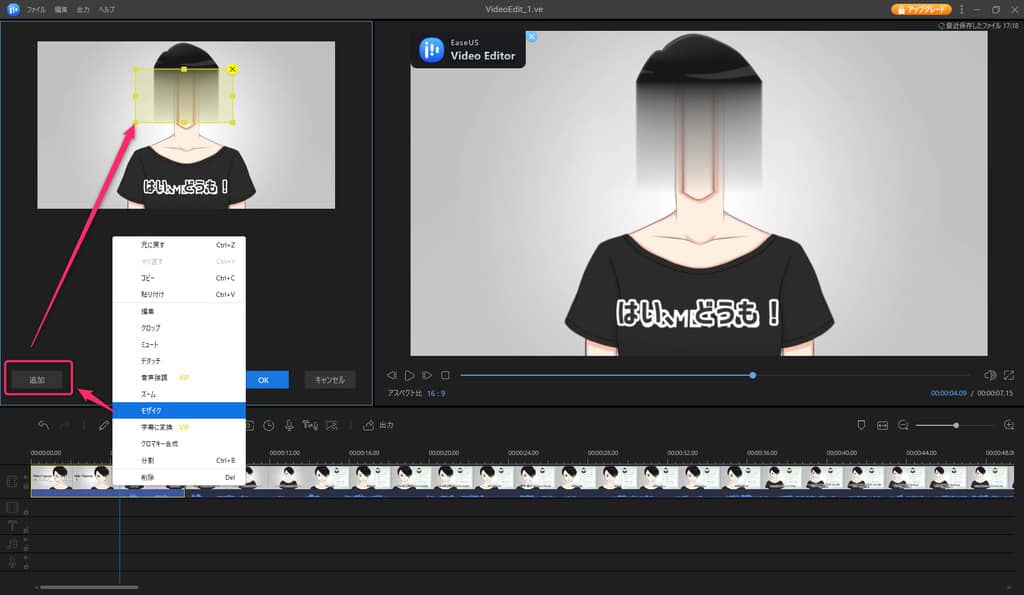This screenshot has height=595, width=1024.
Task: Open the three-dot more options menu
Action: 961,9
